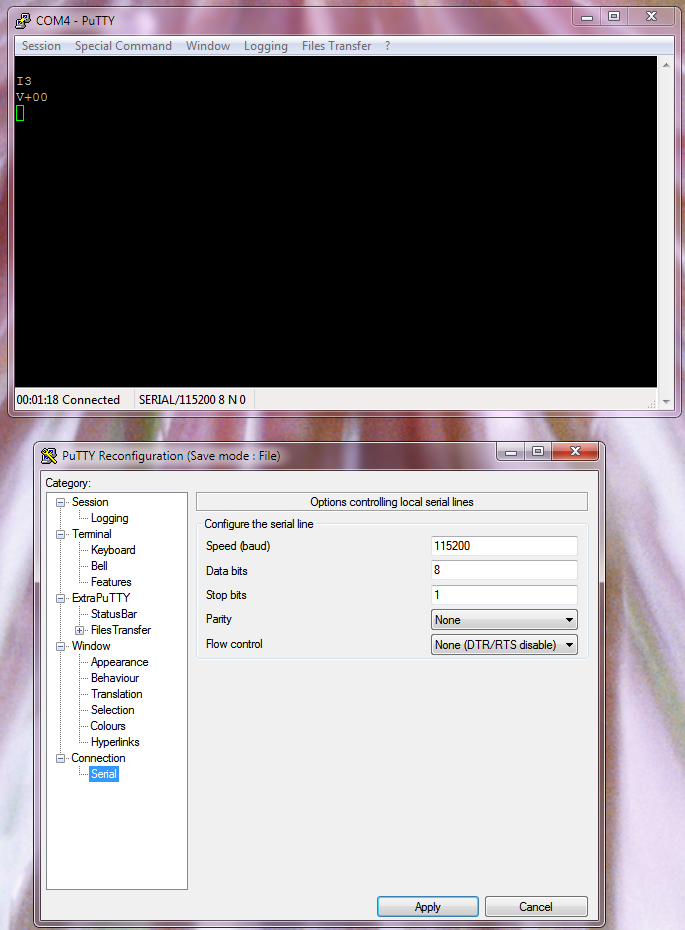Select the Terminal category
The width and height of the screenshot is (685, 930).
click(x=92, y=534)
